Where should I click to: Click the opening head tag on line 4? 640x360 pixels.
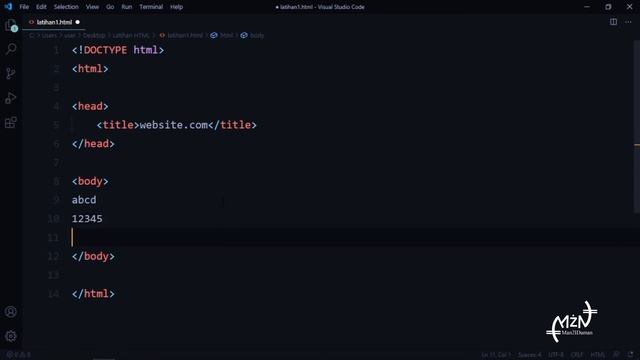(90, 106)
